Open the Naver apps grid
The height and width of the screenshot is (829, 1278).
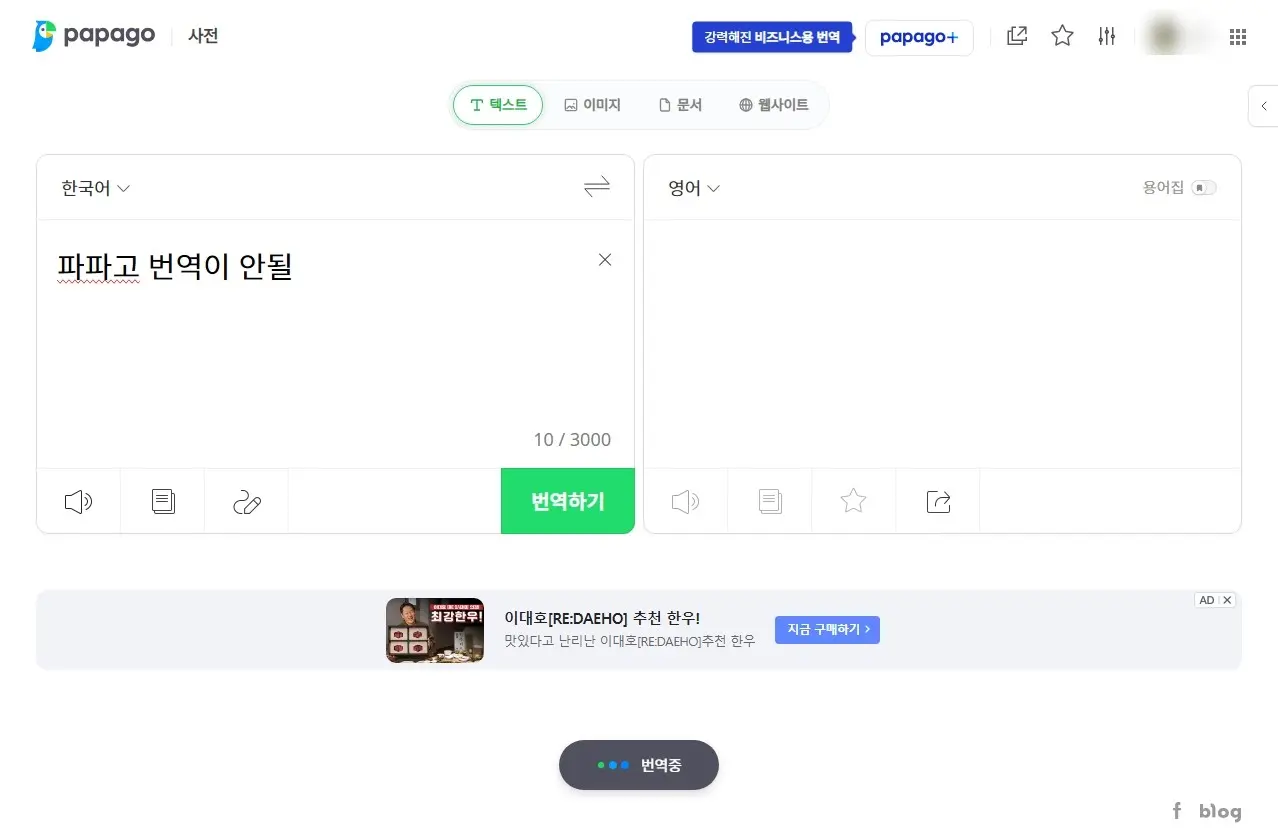1238,36
